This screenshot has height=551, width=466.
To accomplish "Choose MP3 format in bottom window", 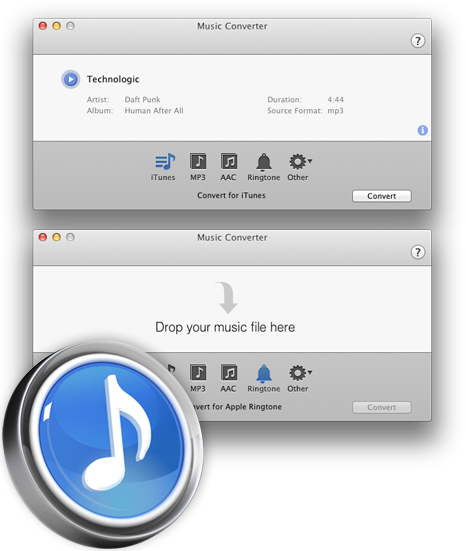I will click(198, 378).
